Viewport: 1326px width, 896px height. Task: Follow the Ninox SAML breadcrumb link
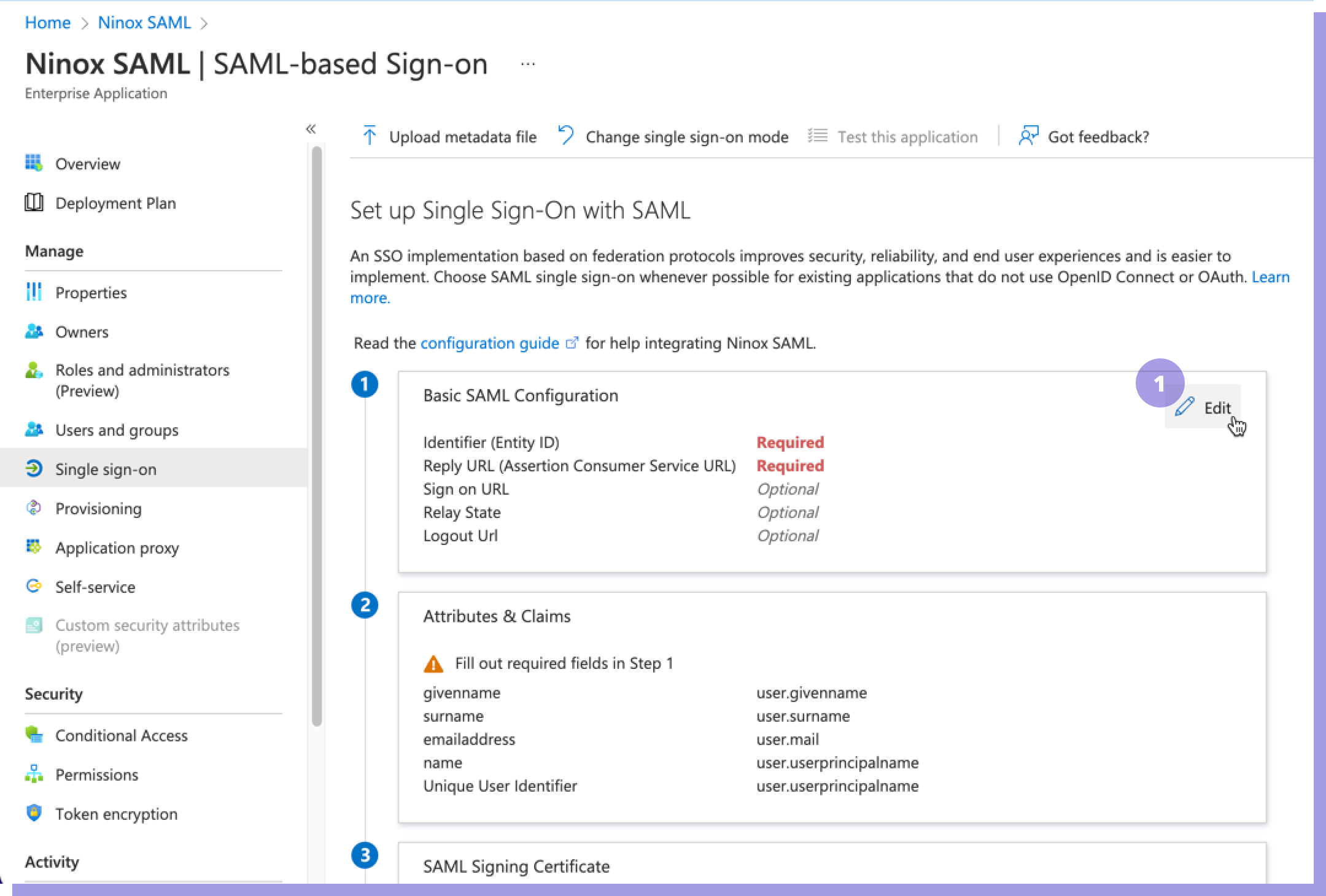click(144, 23)
